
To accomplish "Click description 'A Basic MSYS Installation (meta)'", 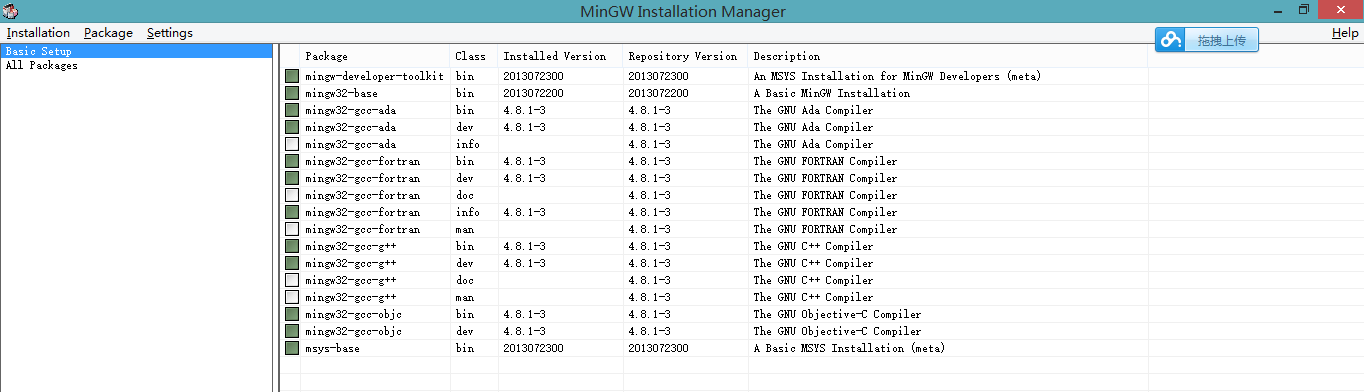I will click(x=849, y=348).
